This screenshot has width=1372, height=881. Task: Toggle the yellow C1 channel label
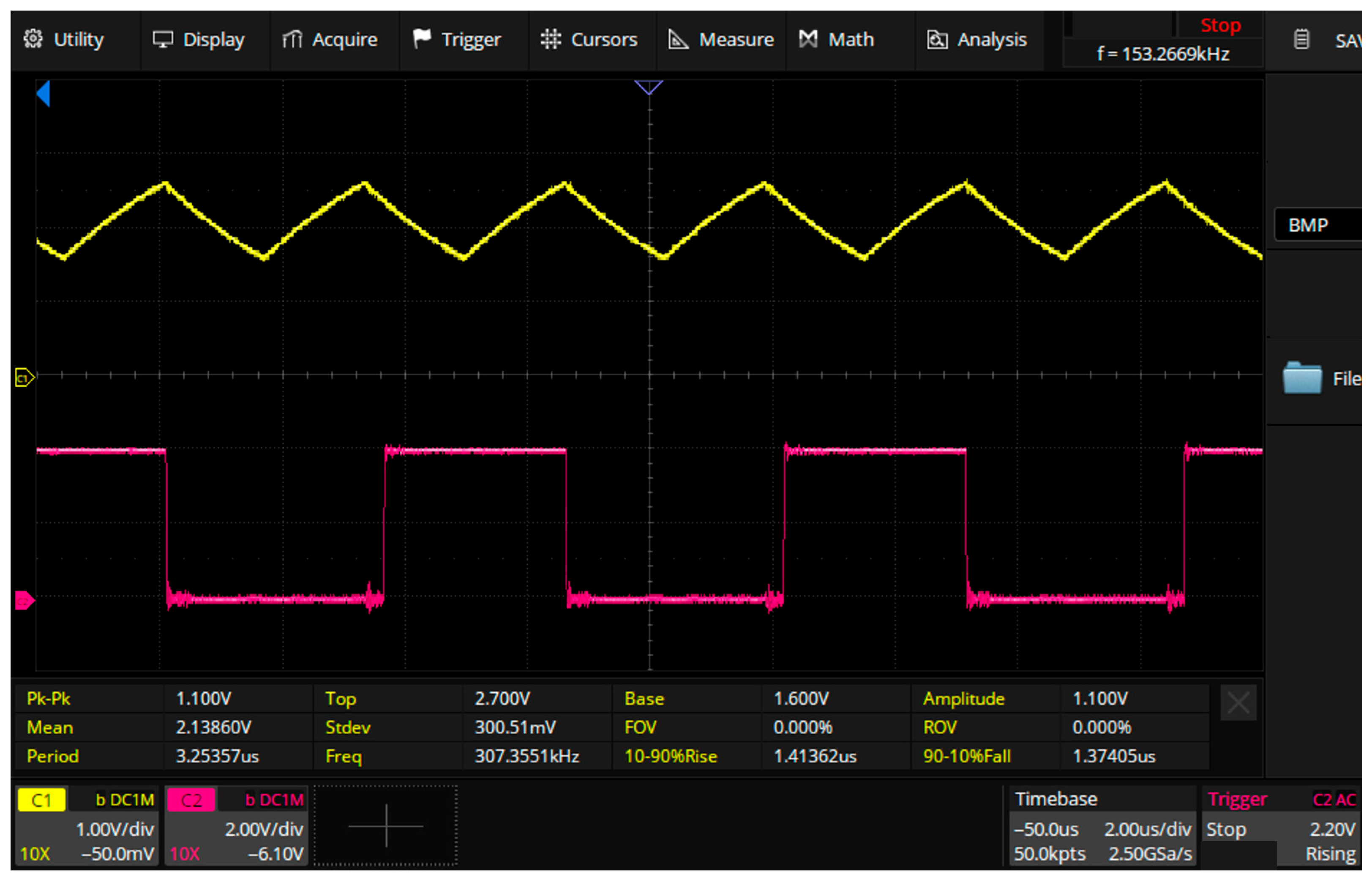pos(41,800)
